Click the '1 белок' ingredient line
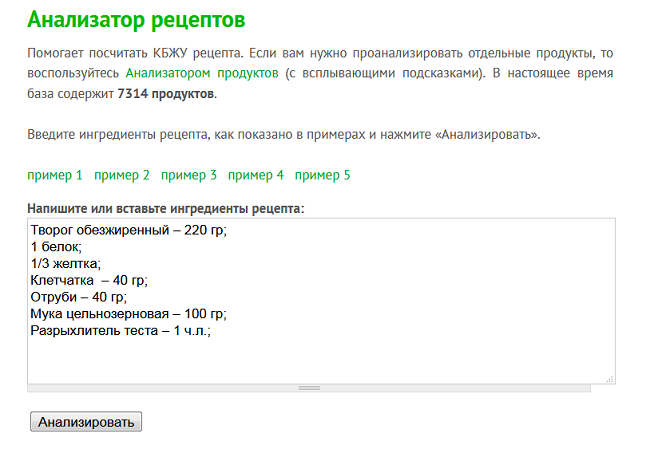This screenshot has height=449, width=650. [x=56, y=247]
